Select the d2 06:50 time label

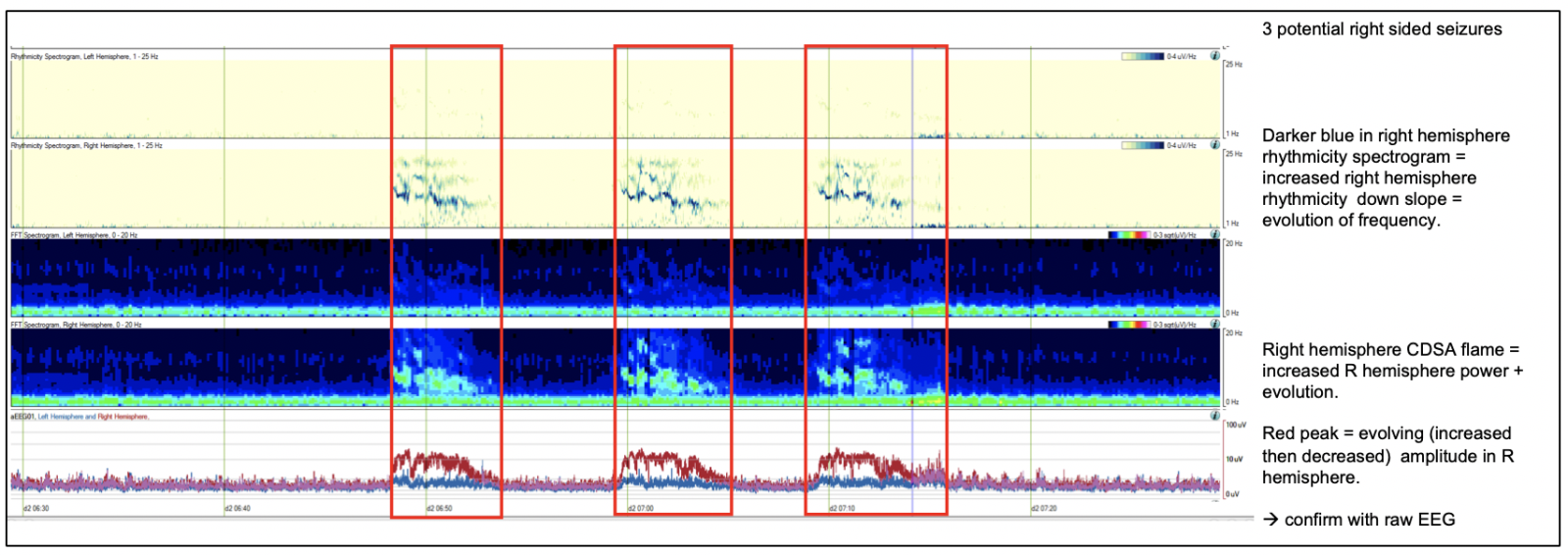[x=439, y=508]
